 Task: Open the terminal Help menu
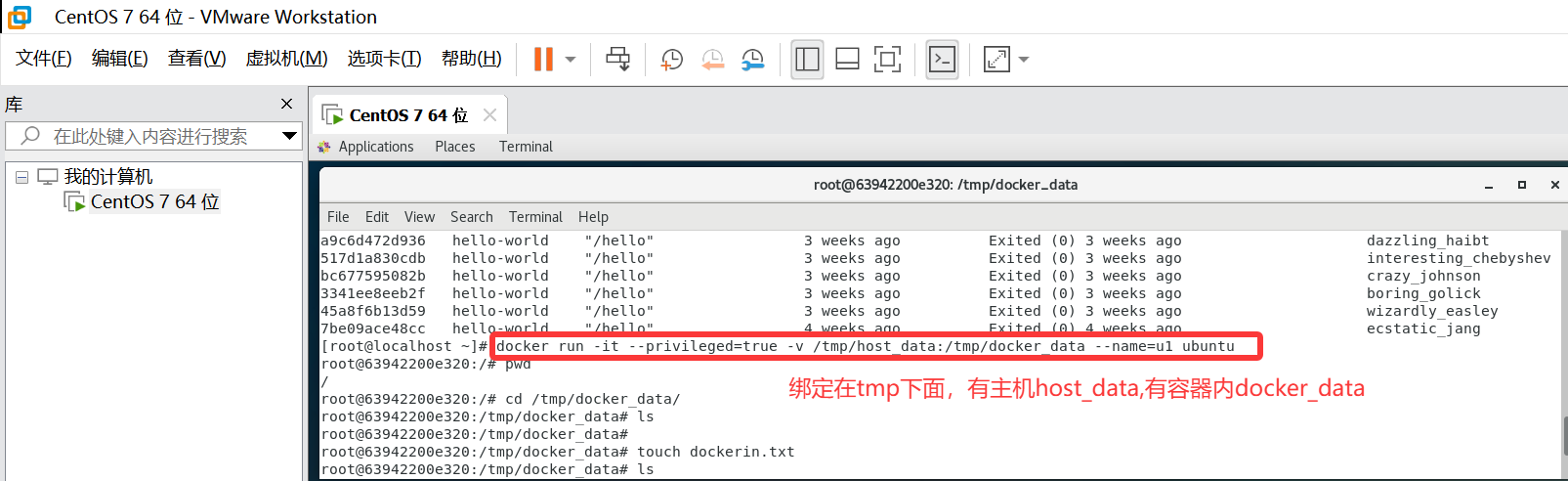(x=593, y=217)
